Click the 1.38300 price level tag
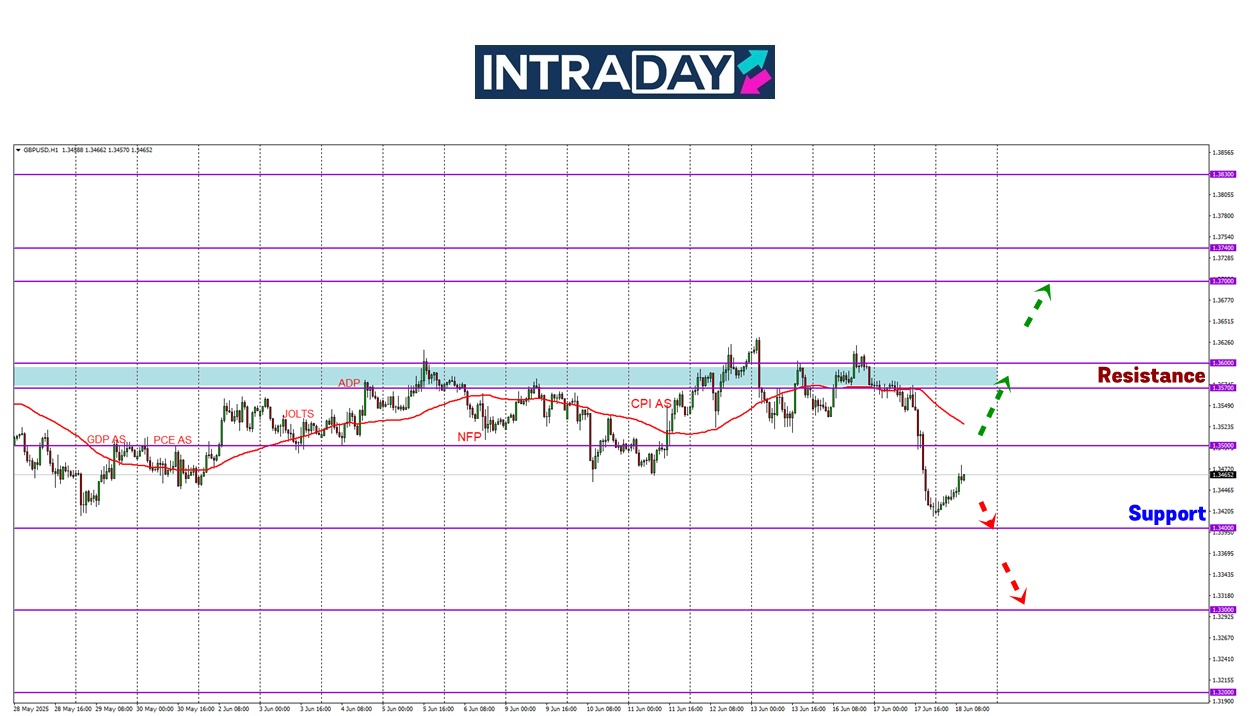Image resolution: width=1250 pixels, height=716 pixels. 1222,174
